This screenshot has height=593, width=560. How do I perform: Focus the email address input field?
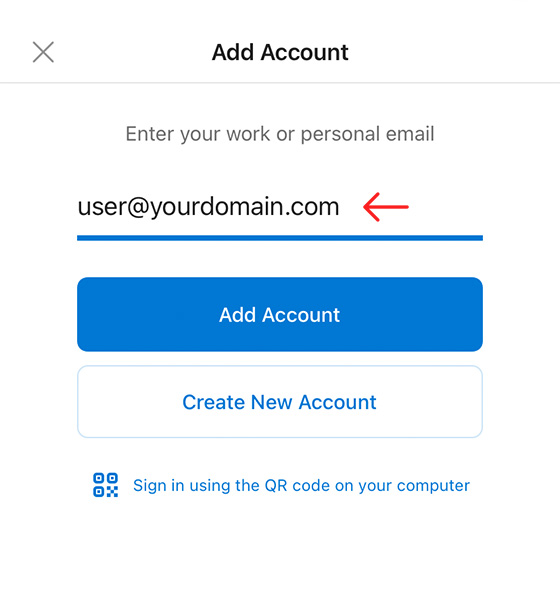coord(280,207)
